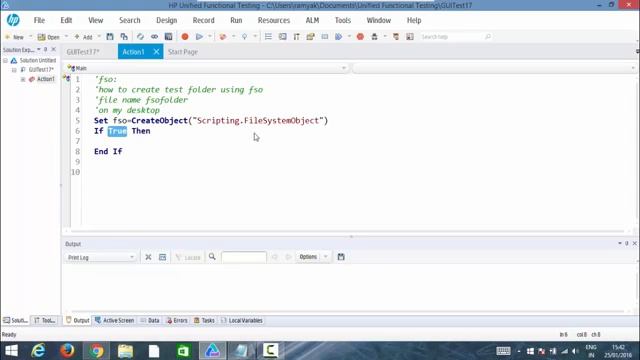Run the test with the play arrow
The image size is (640, 360).
pyautogui.click(x=199, y=37)
